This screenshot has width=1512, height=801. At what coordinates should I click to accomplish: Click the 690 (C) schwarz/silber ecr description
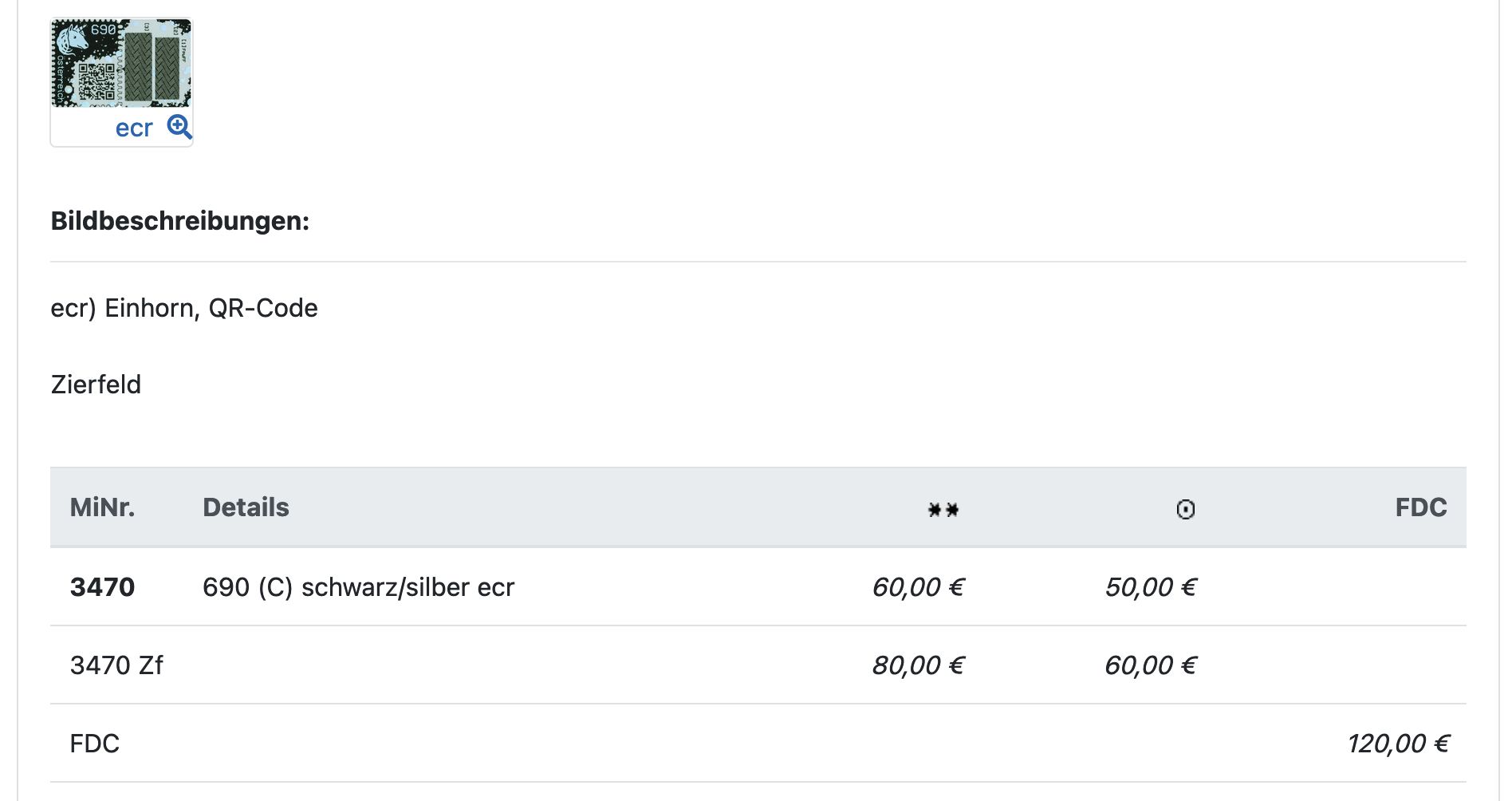click(x=358, y=587)
